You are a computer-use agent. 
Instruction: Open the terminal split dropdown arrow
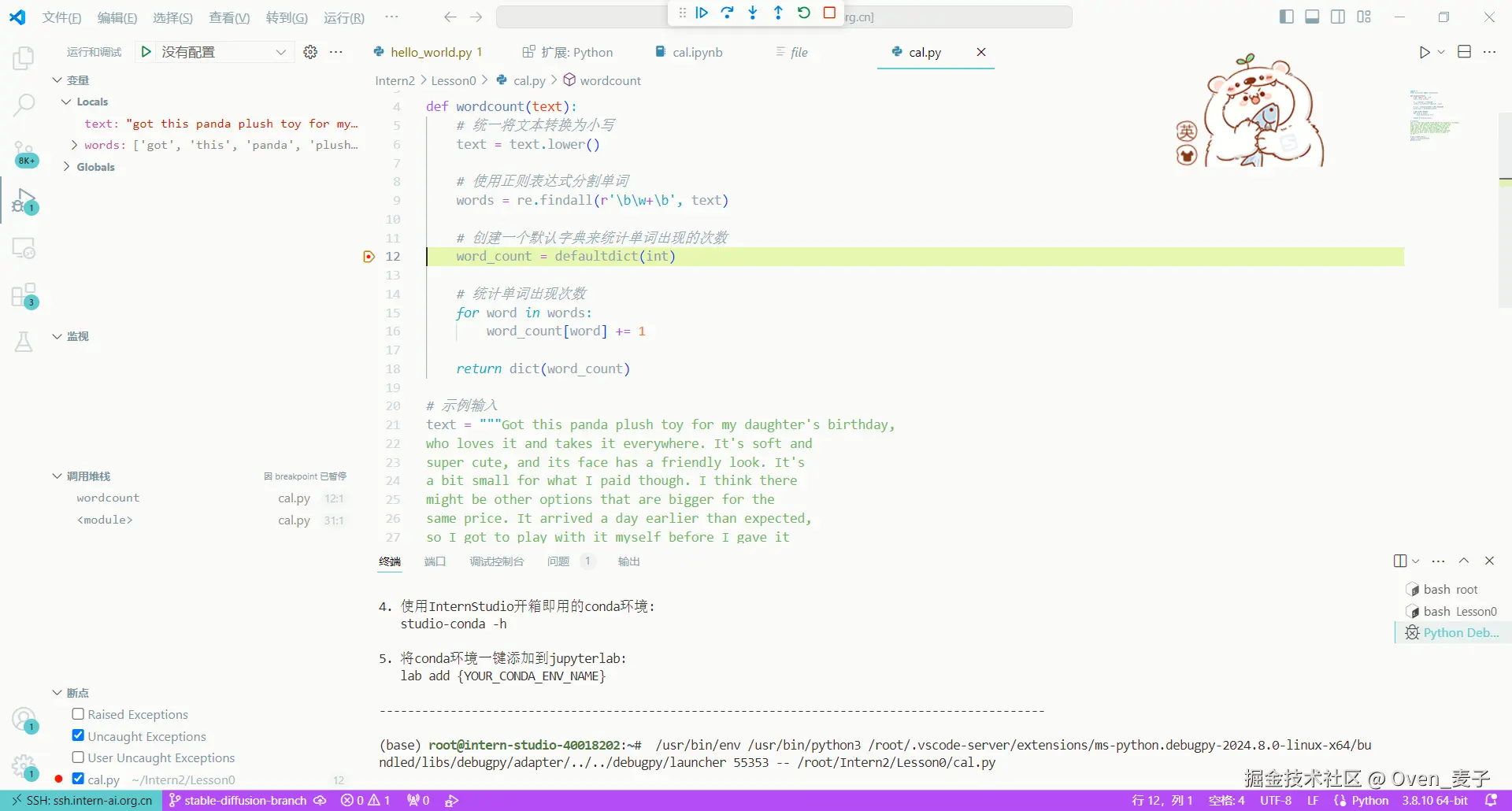(1416, 561)
